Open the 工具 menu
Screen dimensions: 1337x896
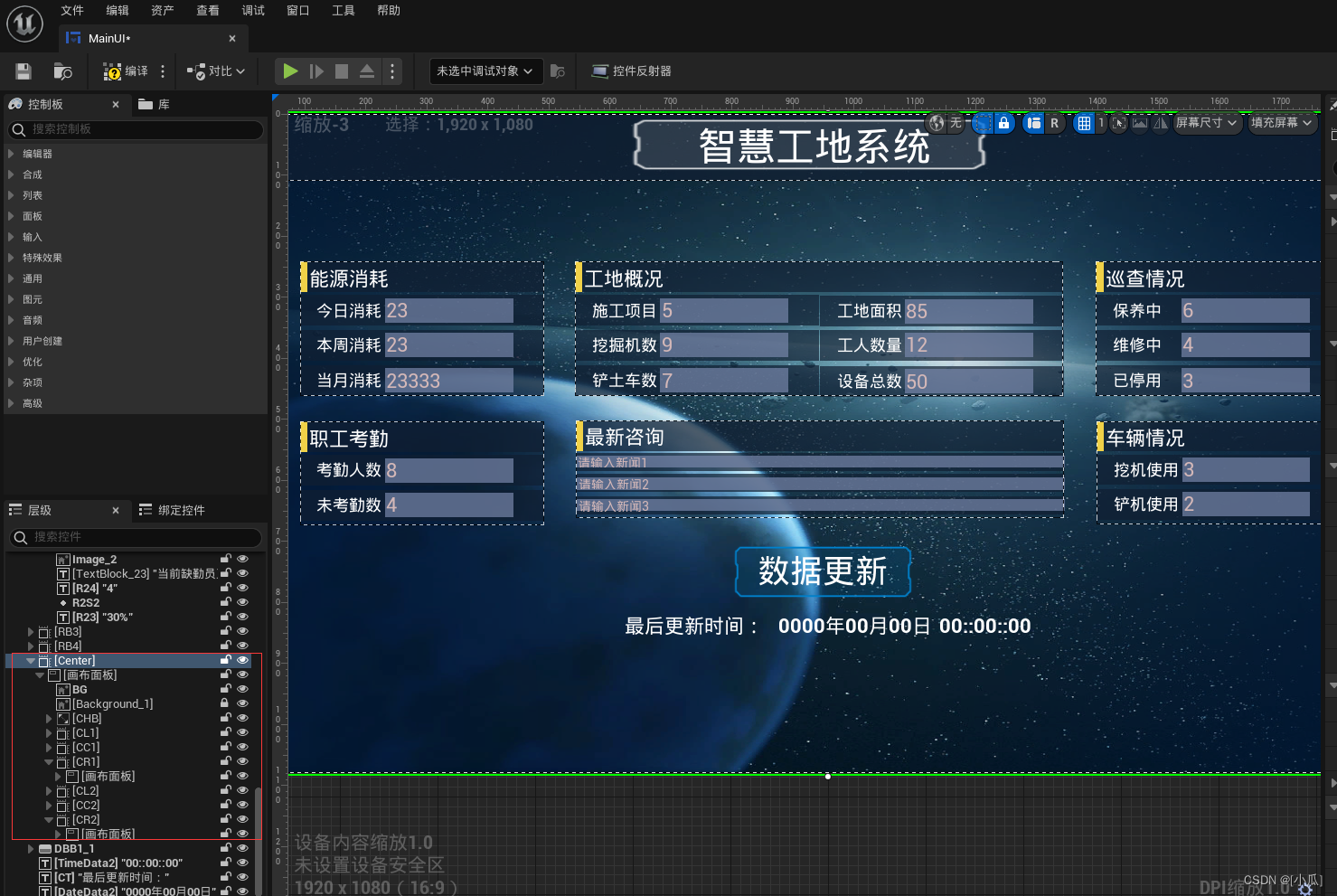(344, 11)
